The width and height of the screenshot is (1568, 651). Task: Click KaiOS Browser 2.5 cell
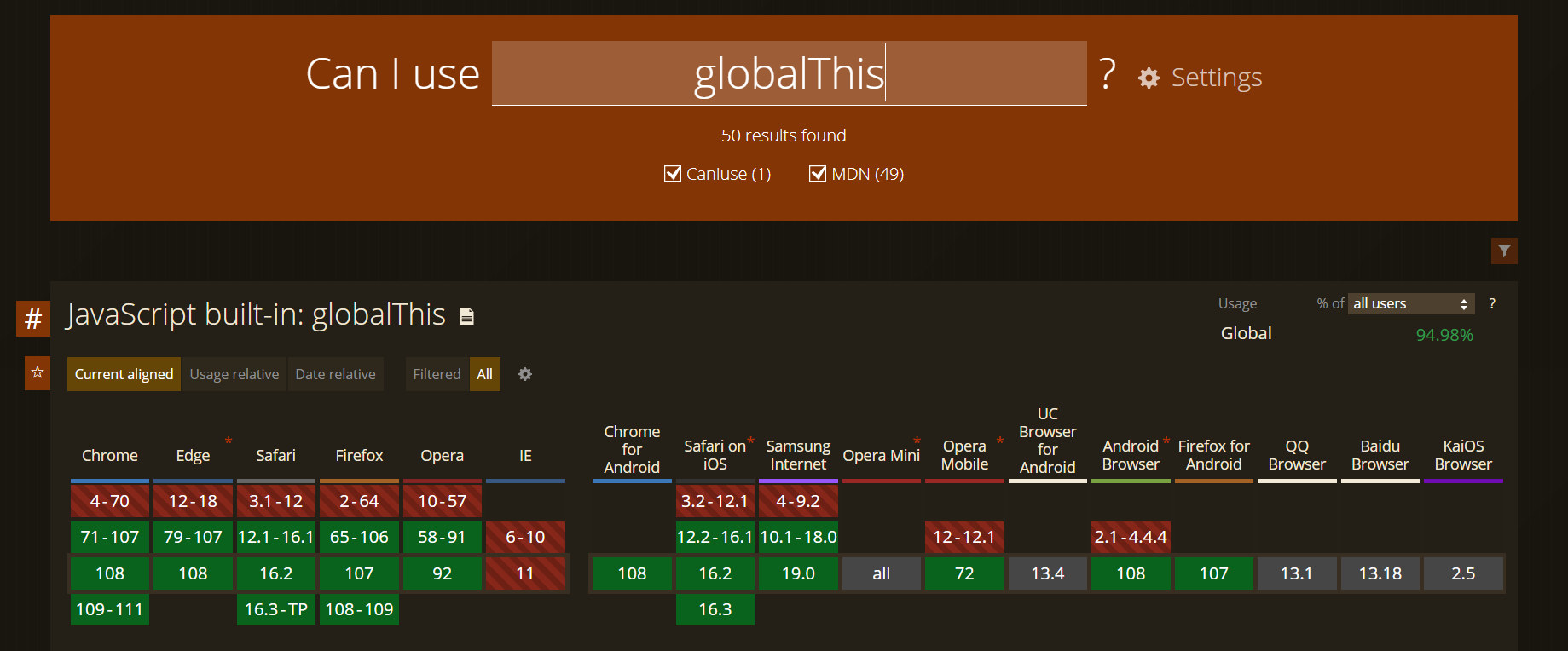1463,573
